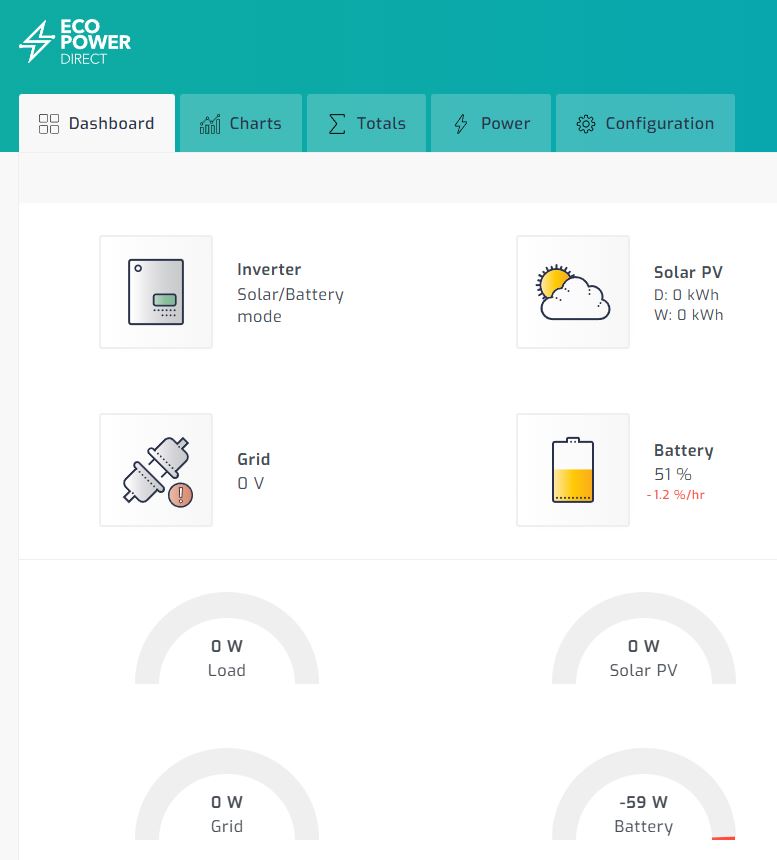Click the Dashboard grid icon

point(49,124)
